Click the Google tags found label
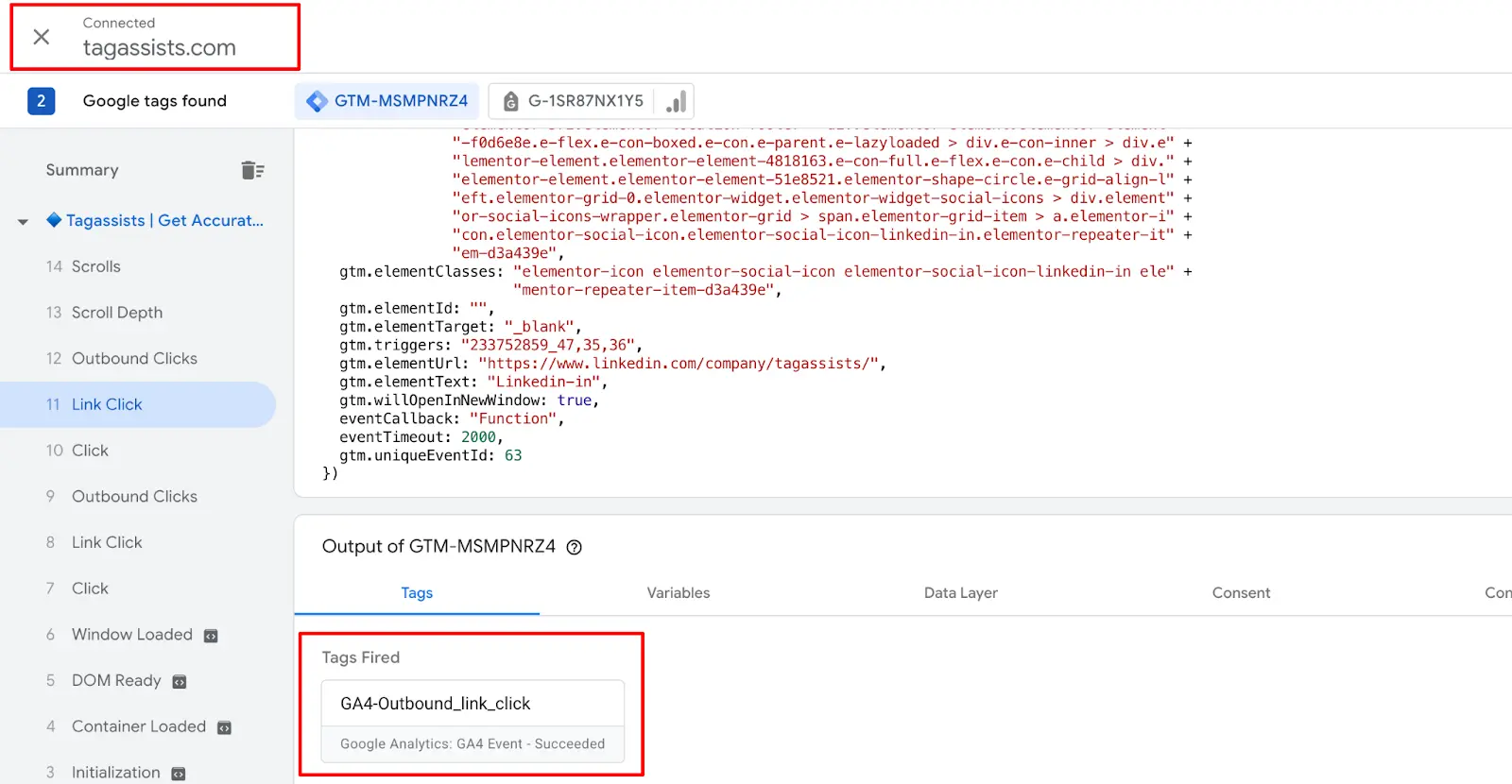Viewport: 1512px width, 784px height. [x=155, y=101]
